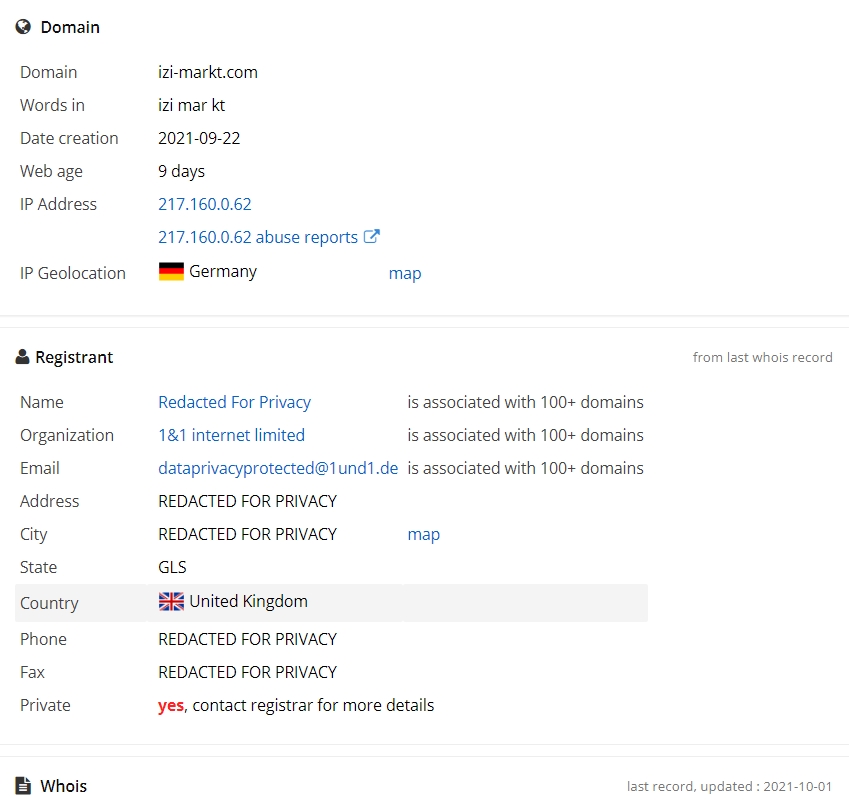The width and height of the screenshot is (849, 807).
Task: Open the map link next to Germany
Action: point(405,274)
